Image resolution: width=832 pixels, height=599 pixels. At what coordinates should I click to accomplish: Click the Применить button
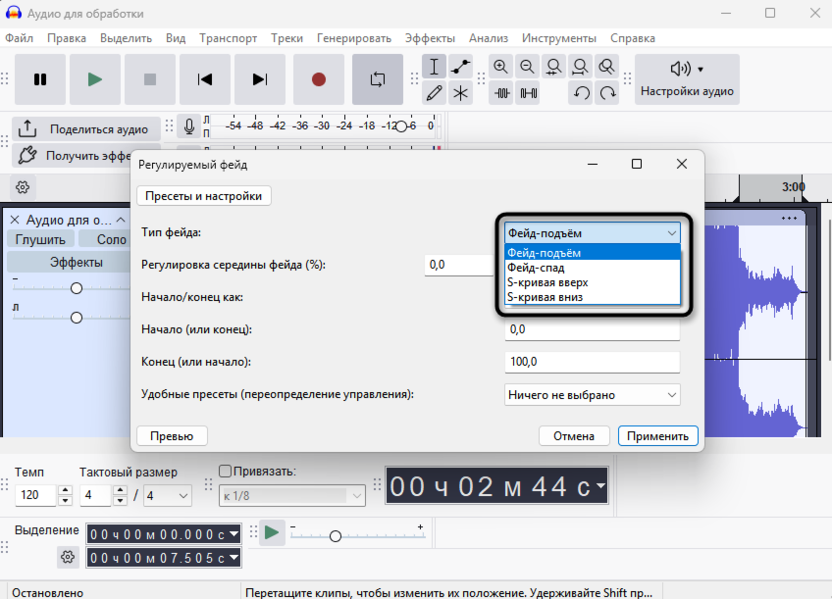658,436
